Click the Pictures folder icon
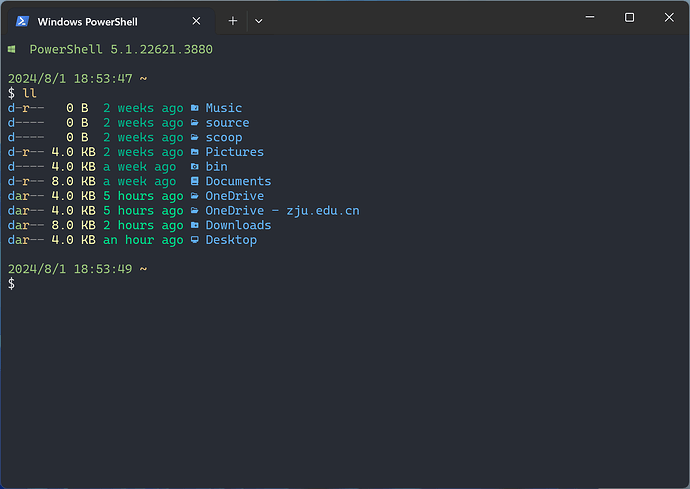Image resolution: width=690 pixels, height=489 pixels. [195, 152]
